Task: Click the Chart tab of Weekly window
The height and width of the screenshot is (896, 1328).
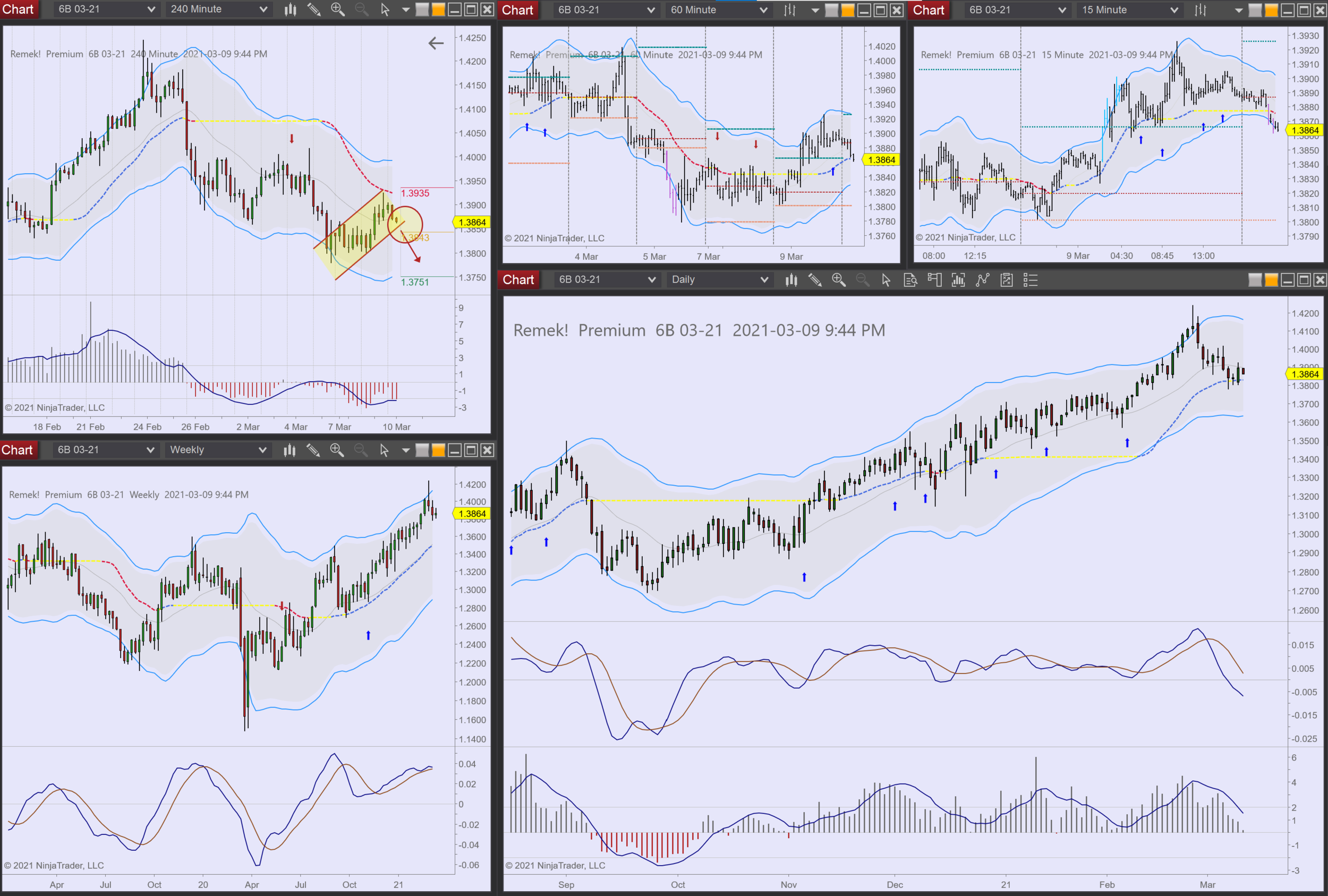Action: 17,450
